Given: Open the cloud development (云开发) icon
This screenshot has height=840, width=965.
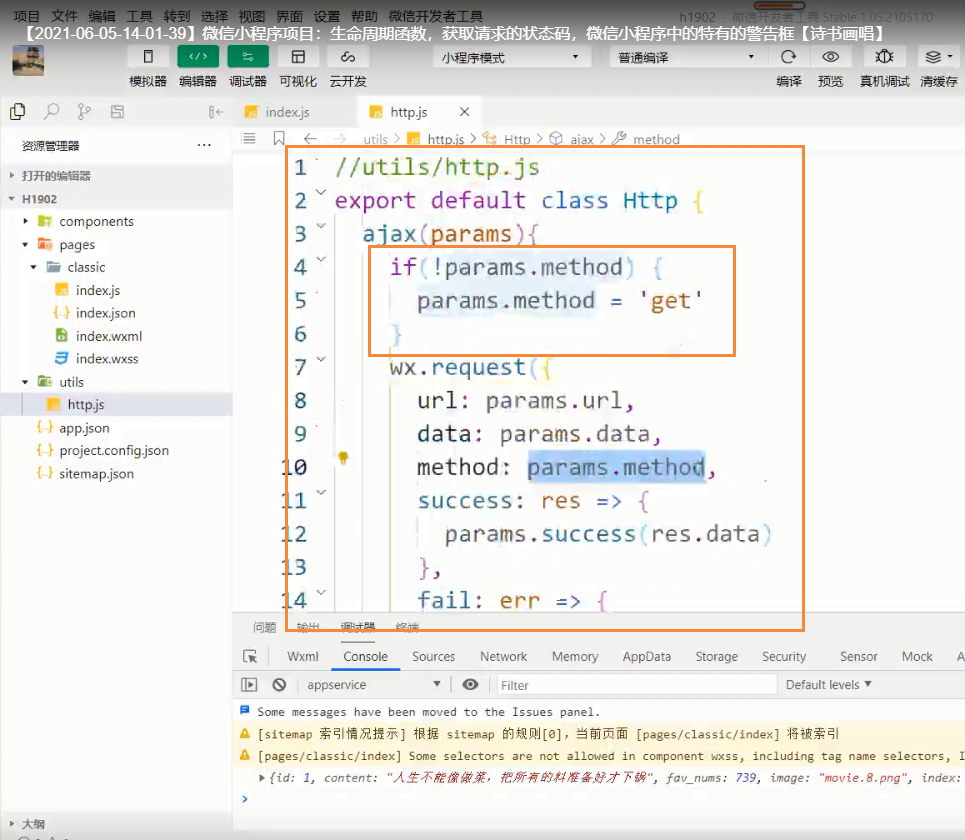Looking at the screenshot, I should (348, 57).
